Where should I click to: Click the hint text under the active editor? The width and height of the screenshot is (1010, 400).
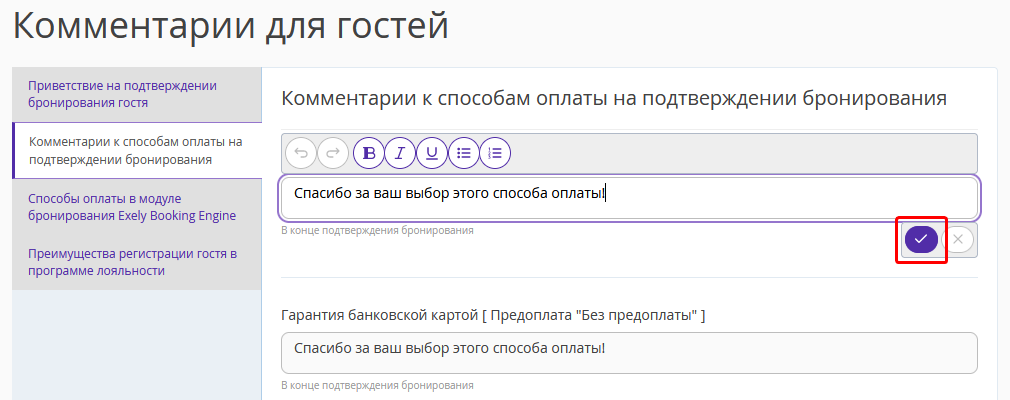click(377, 230)
